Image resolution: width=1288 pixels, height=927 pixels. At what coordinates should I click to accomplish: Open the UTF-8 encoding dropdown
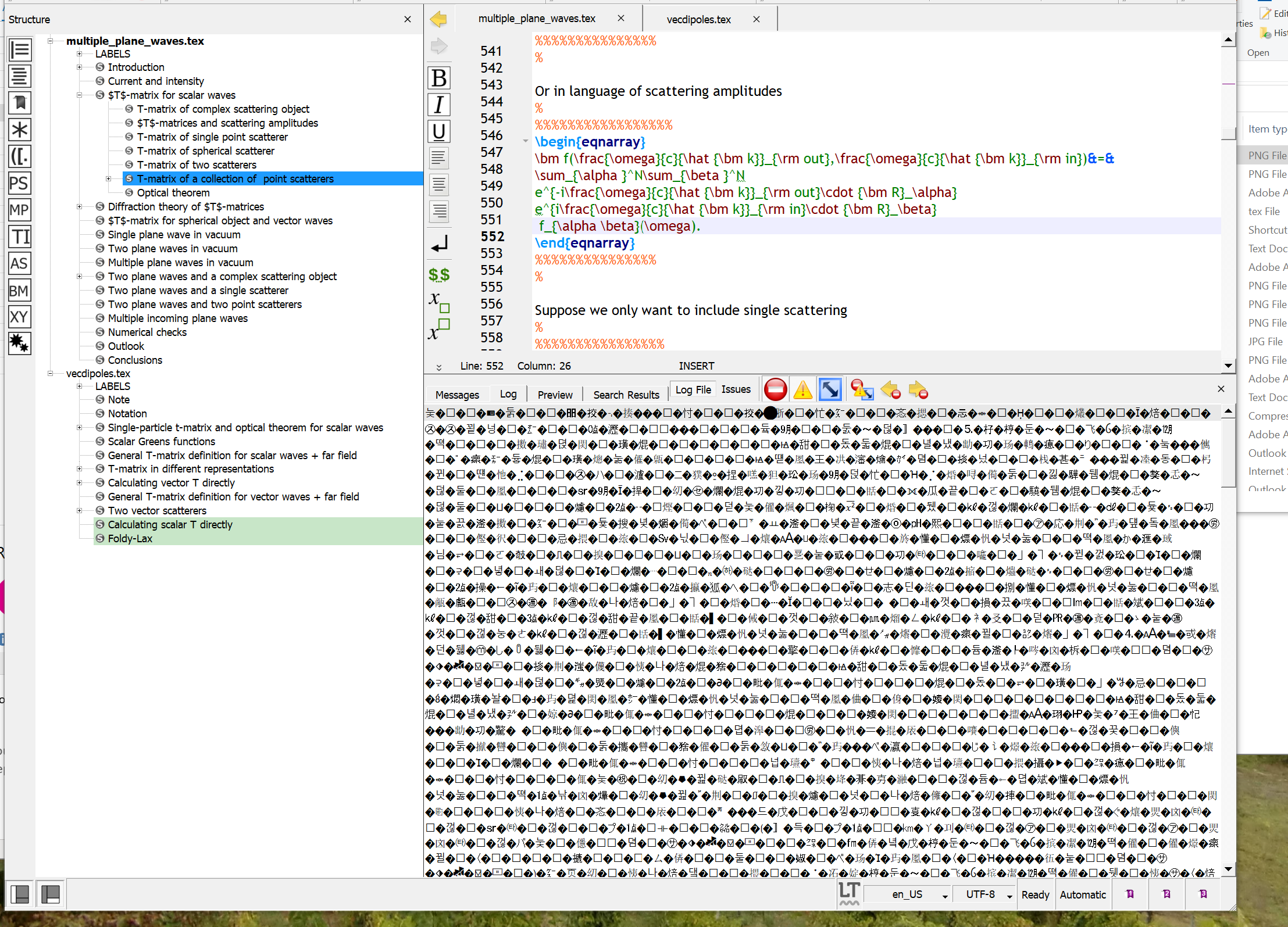[x=984, y=894]
